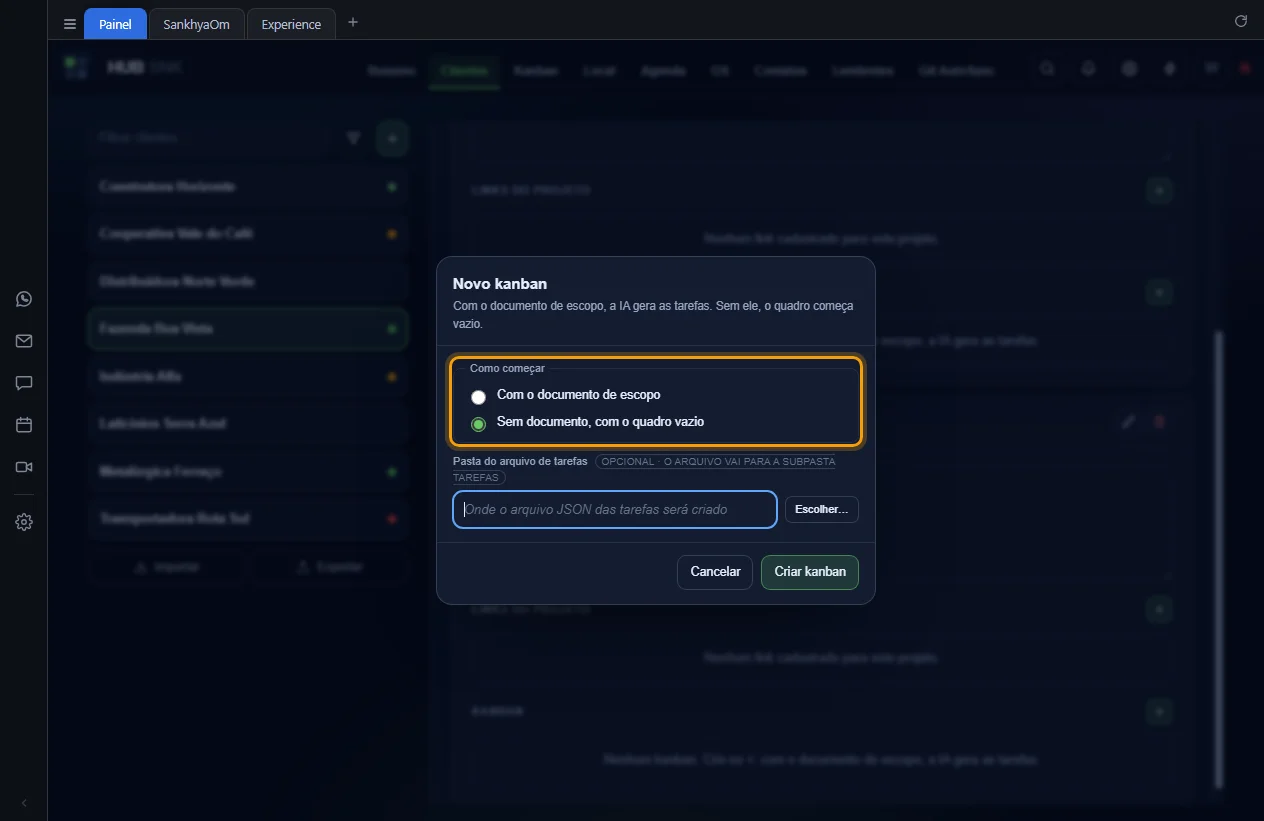Select Metalúrgica Ferraço client
Image resolution: width=1264 pixels, height=821 pixels.
coord(248,472)
